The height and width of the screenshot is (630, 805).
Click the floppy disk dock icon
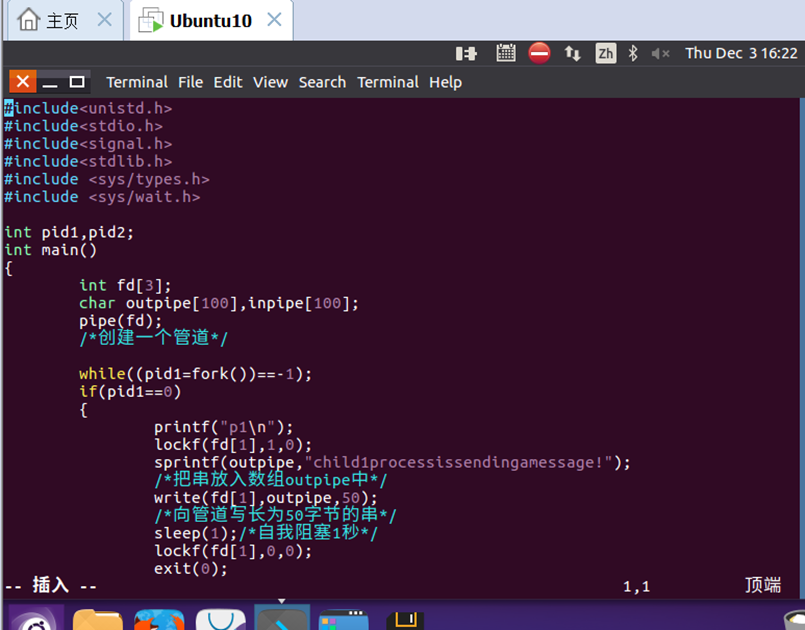(405, 620)
